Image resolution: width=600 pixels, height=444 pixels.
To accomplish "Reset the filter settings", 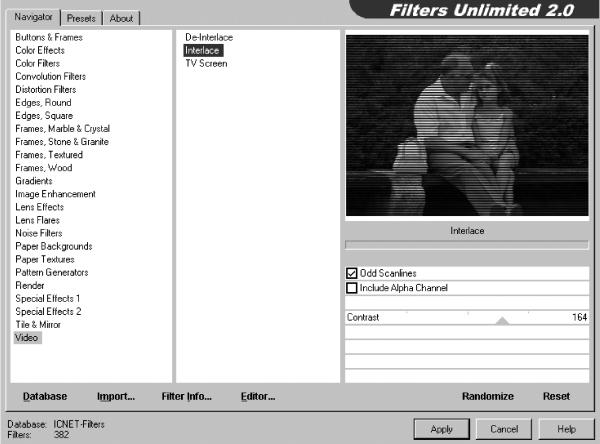I will tap(556, 396).
